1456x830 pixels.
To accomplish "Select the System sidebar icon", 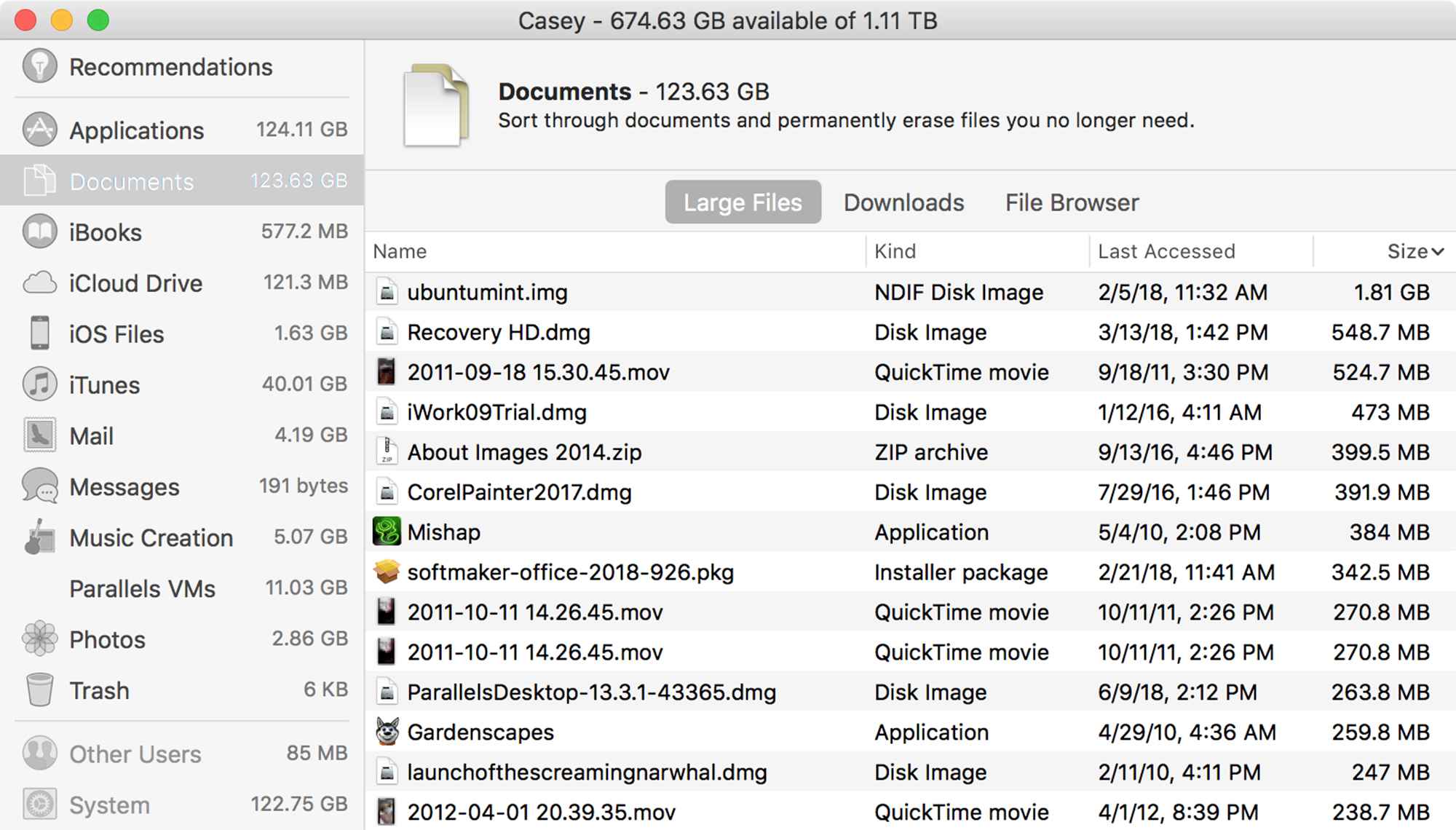I will (35, 805).
